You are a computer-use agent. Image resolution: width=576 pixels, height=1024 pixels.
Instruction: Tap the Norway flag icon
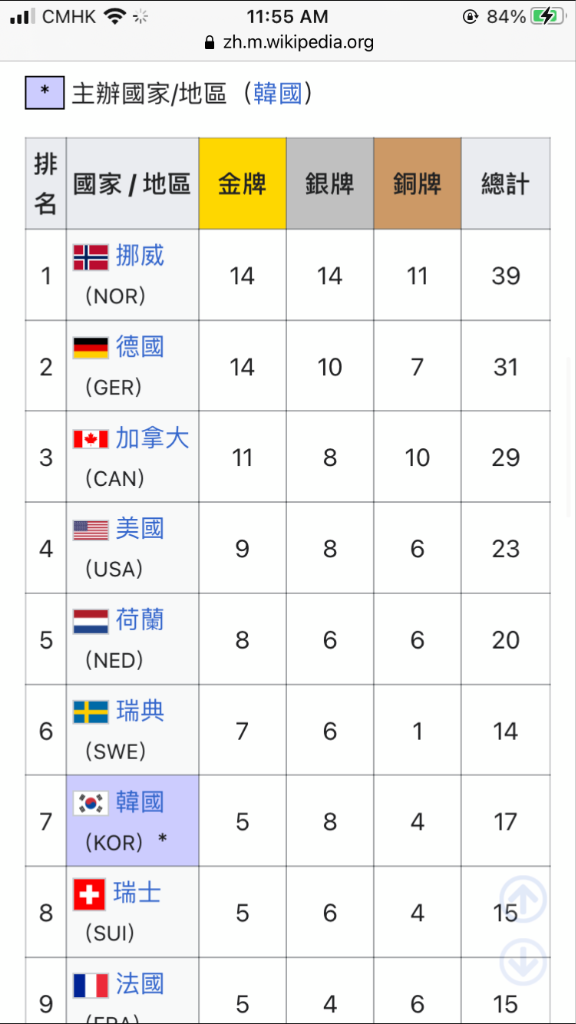pos(90,257)
